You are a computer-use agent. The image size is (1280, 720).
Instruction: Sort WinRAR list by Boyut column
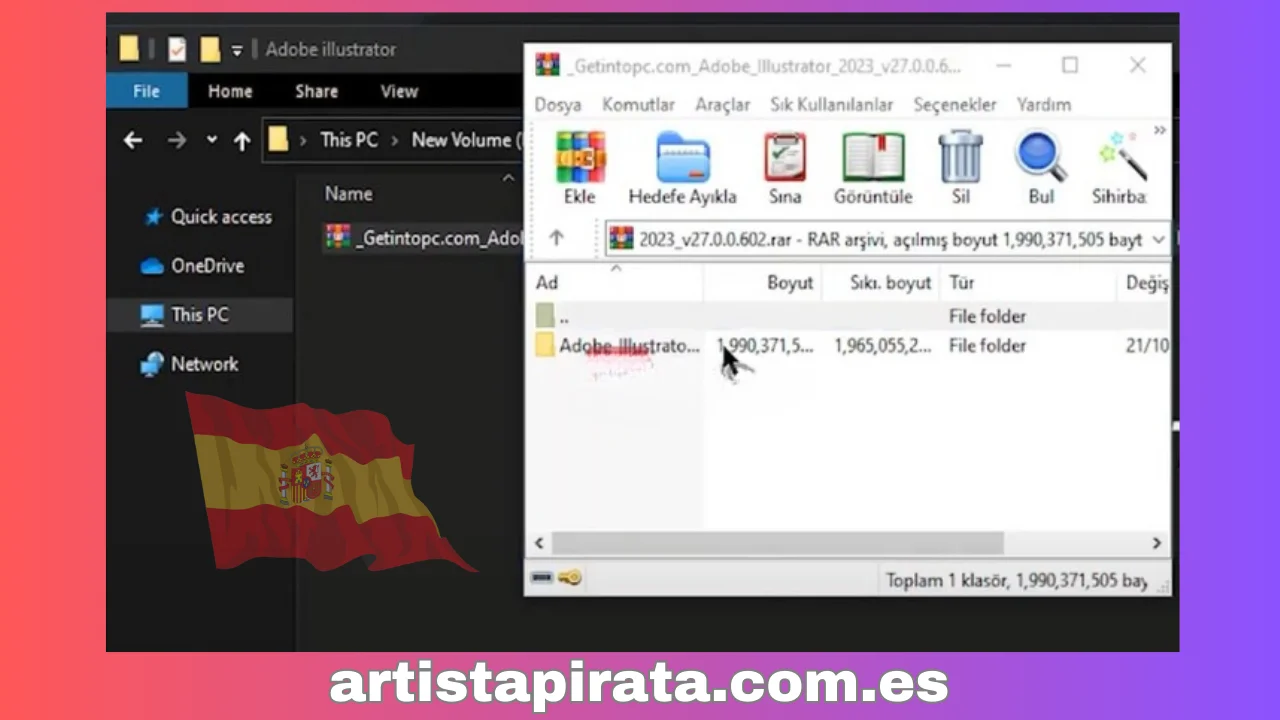point(763,283)
